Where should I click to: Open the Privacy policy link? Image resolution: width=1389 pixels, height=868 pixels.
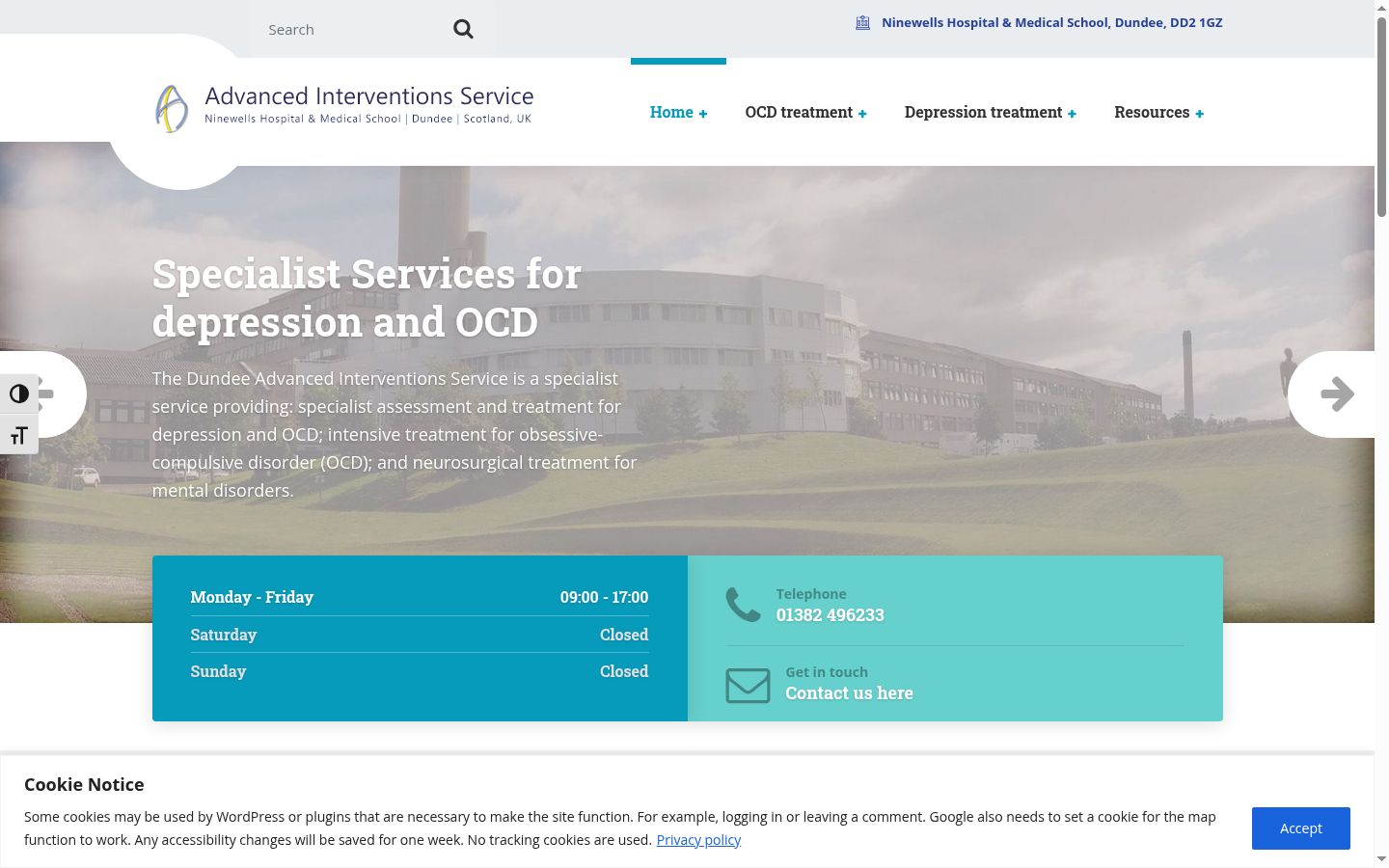698,840
